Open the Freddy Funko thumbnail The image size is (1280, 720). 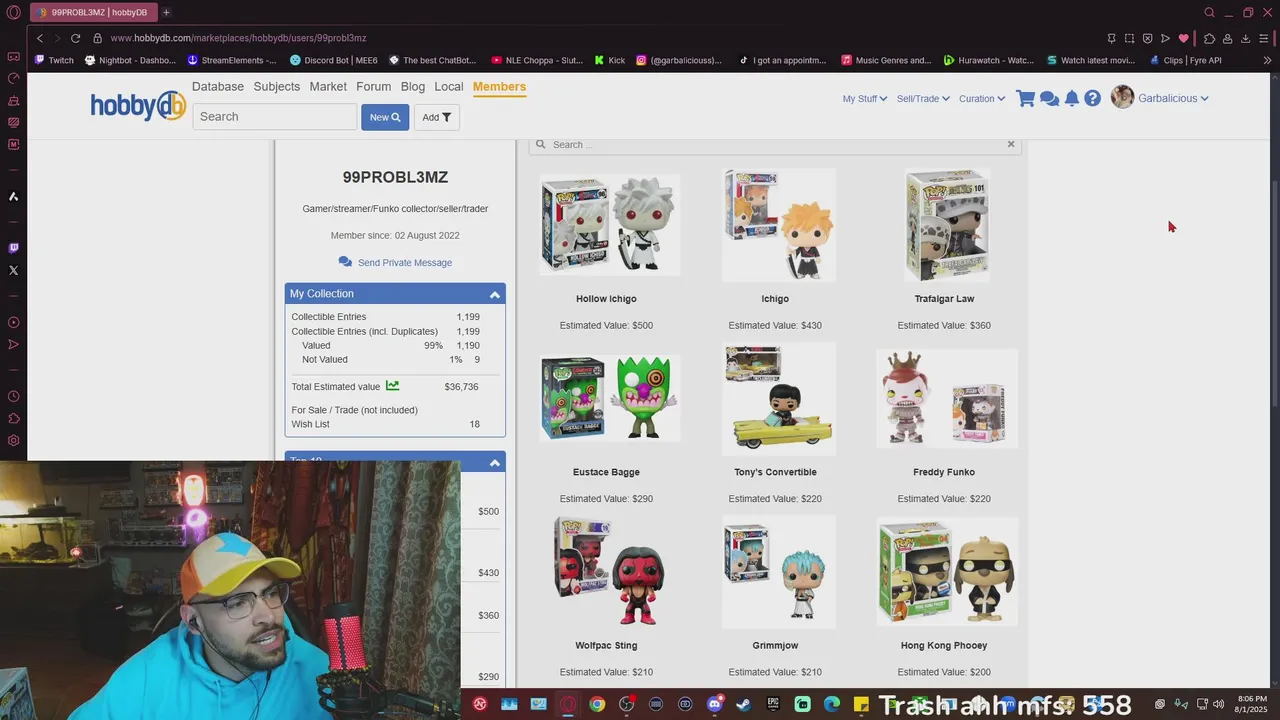tap(946, 398)
